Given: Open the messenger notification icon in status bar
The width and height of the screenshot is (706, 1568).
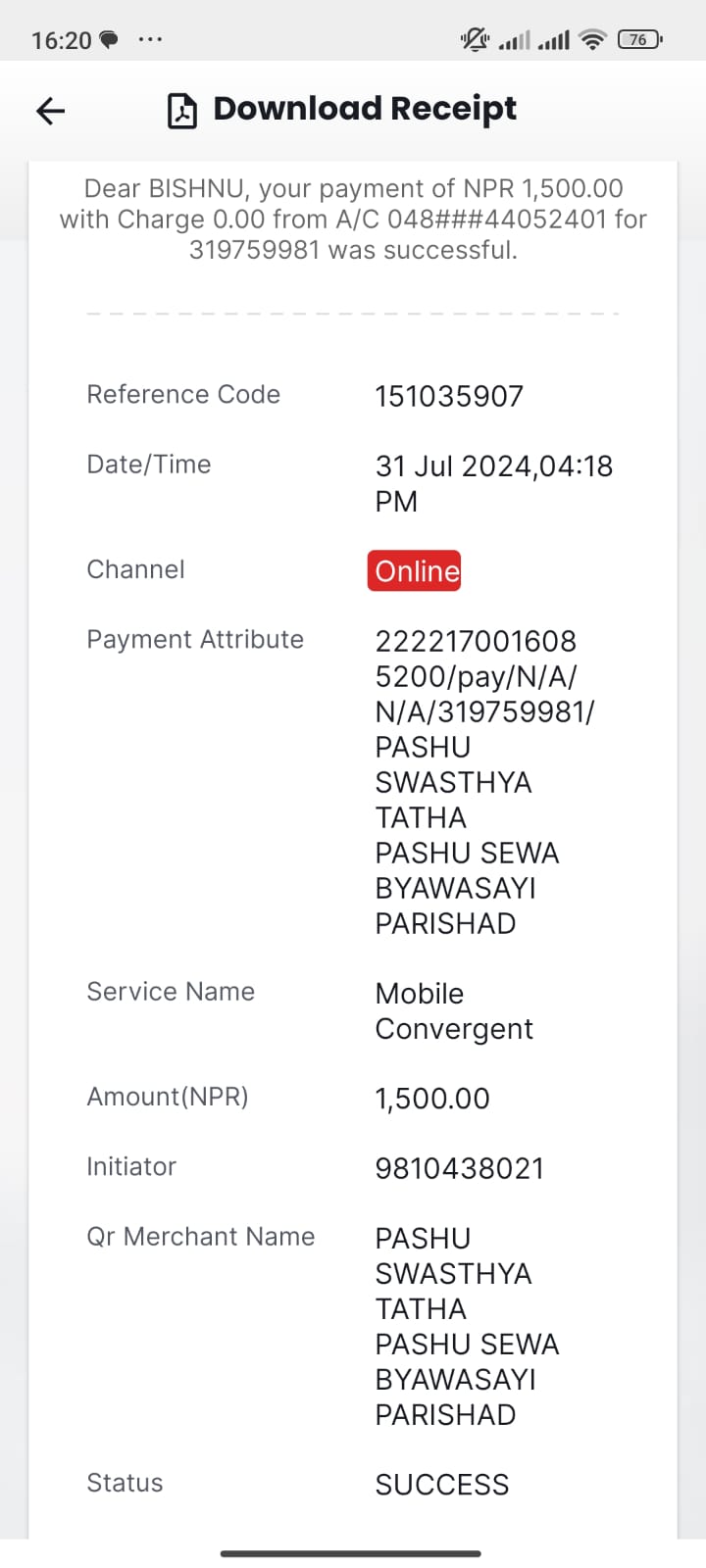Looking at the screenshot, I should click(x=109, y=40).
